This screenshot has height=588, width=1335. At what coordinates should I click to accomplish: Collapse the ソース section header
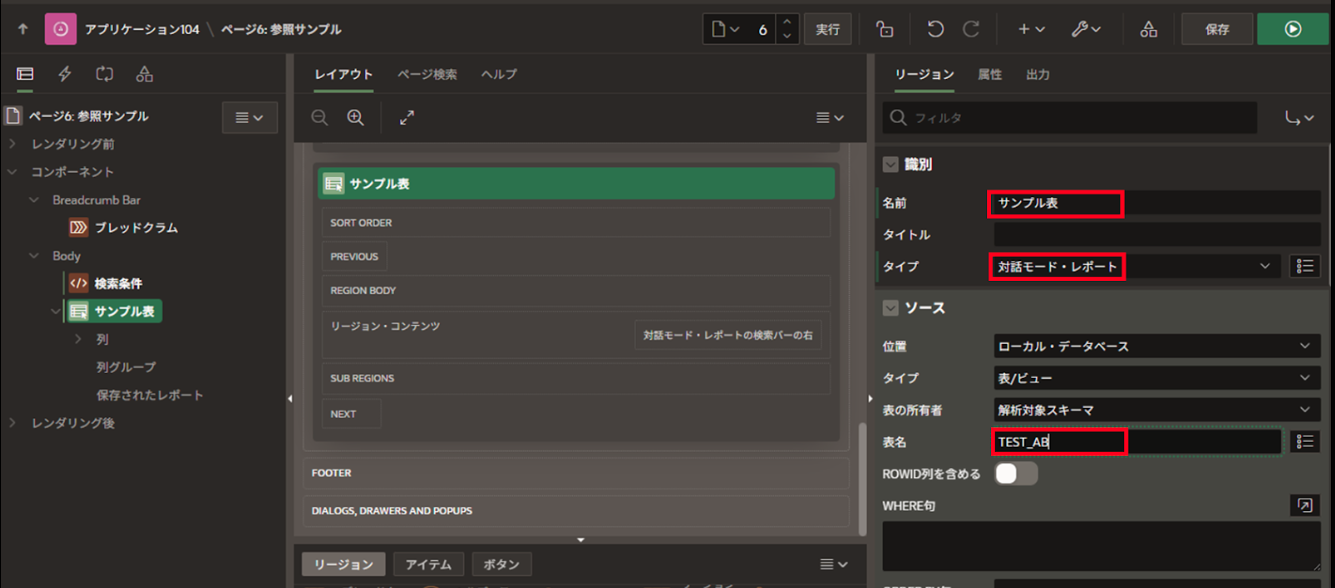coord(890,308)
